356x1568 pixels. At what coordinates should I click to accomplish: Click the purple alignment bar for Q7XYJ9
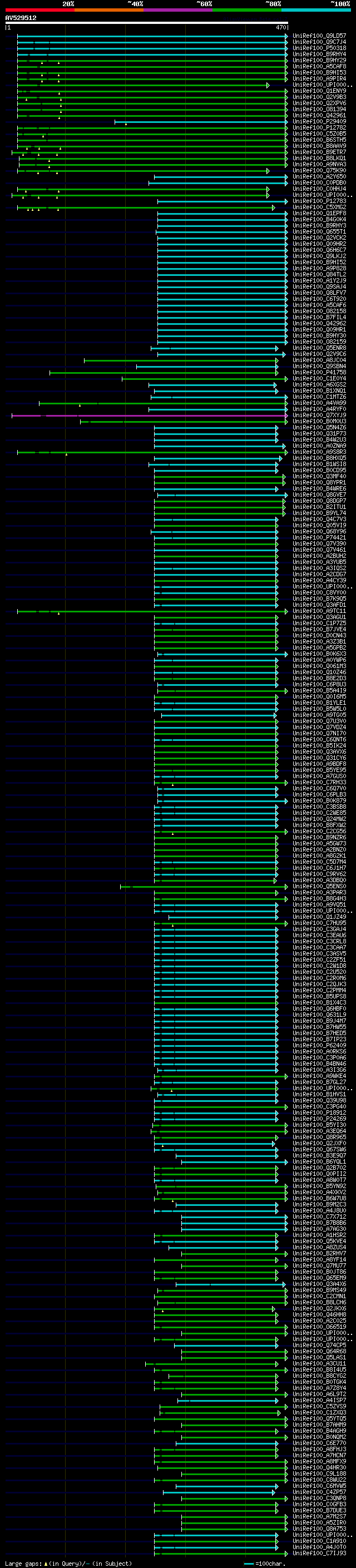pyautogui.click(x=149, y=416)
